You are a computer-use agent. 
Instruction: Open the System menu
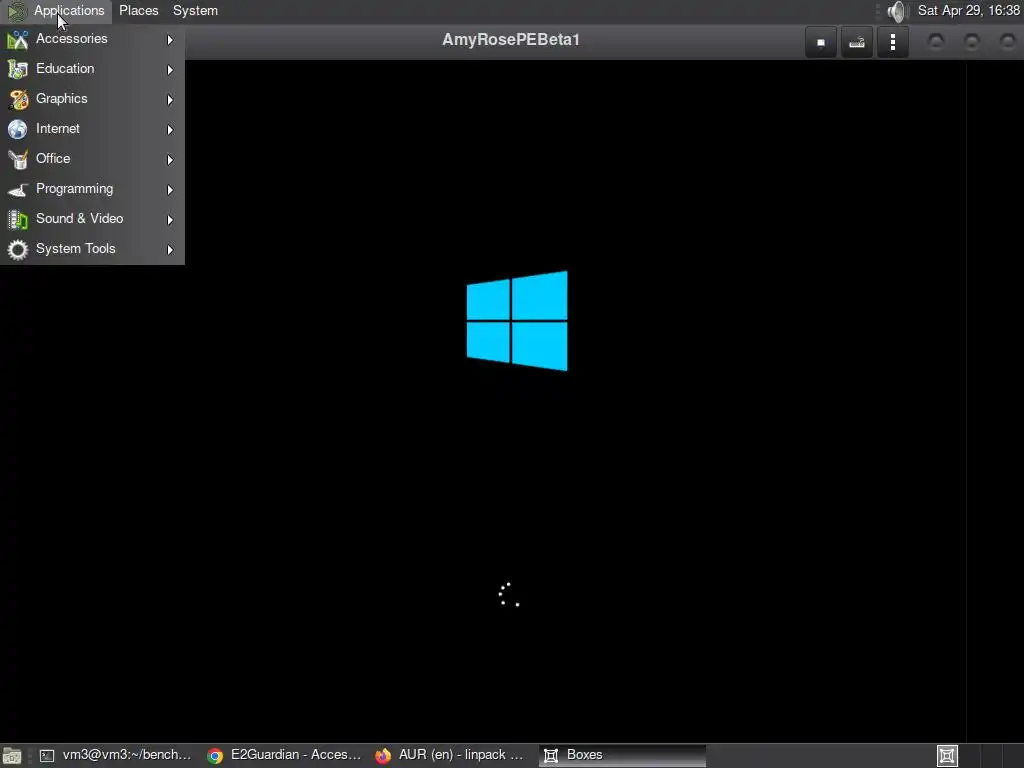coord(195,10)
